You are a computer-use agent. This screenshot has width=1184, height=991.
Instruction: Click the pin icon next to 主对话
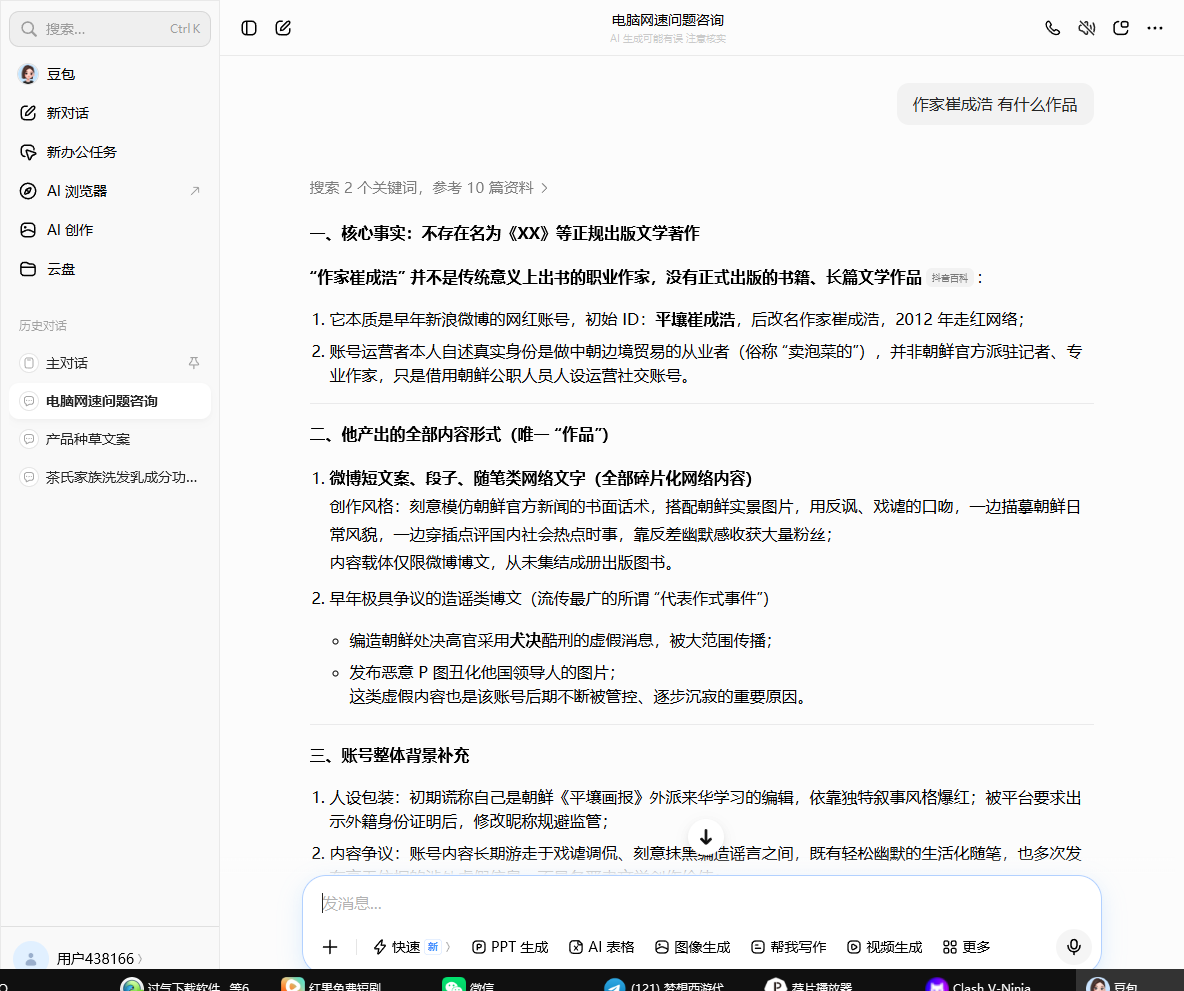194,363
